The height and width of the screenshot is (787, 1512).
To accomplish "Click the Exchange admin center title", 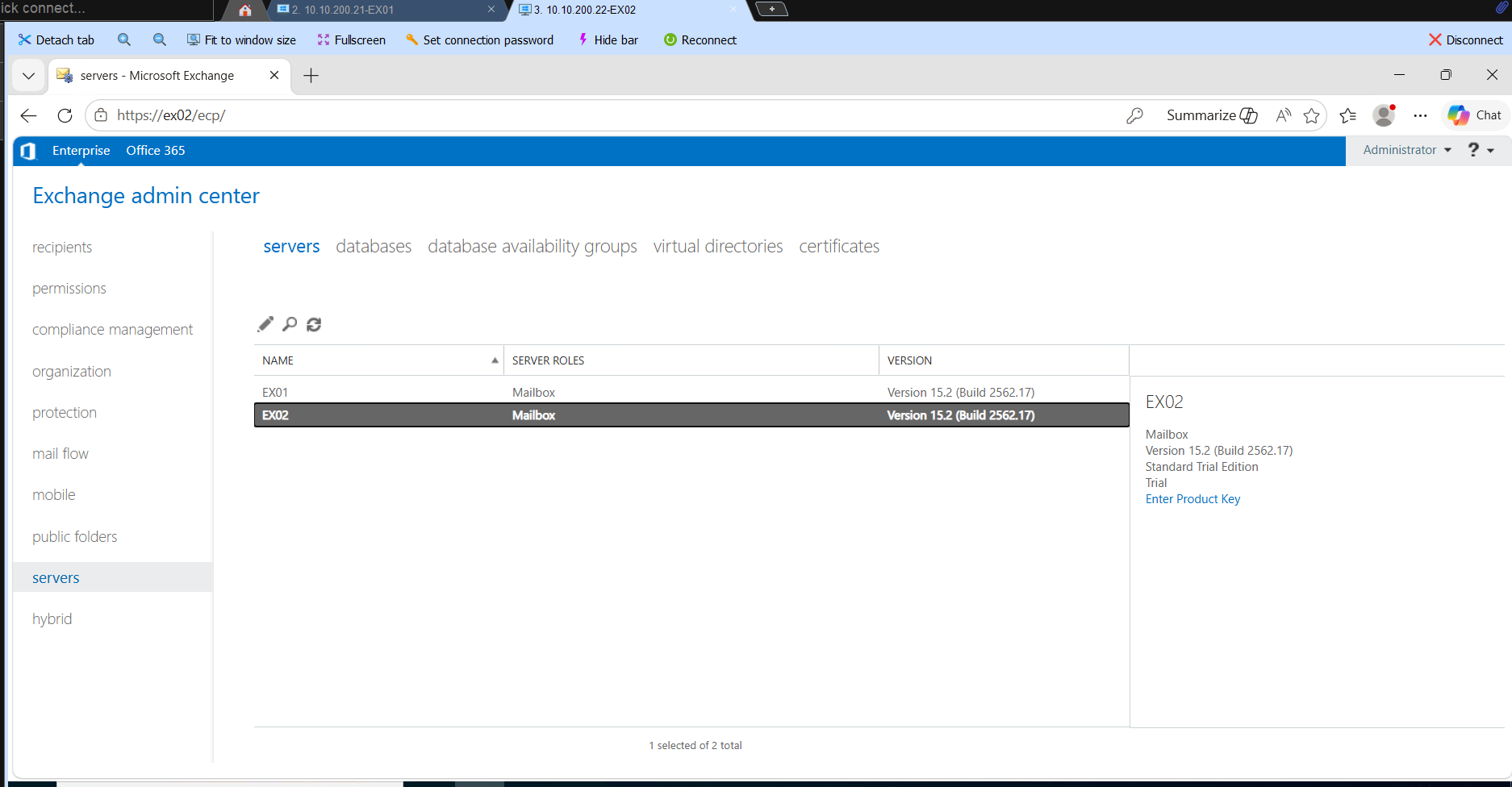I will 146,195.
